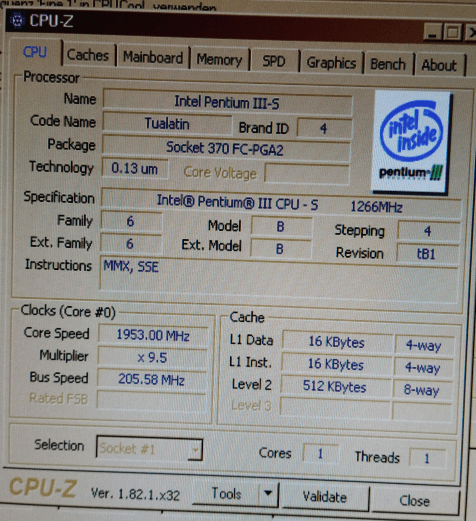This screenshot has height=521, width=476.
Task: Click the Code Name value Tualatin
Action: (x=167, y=124)
